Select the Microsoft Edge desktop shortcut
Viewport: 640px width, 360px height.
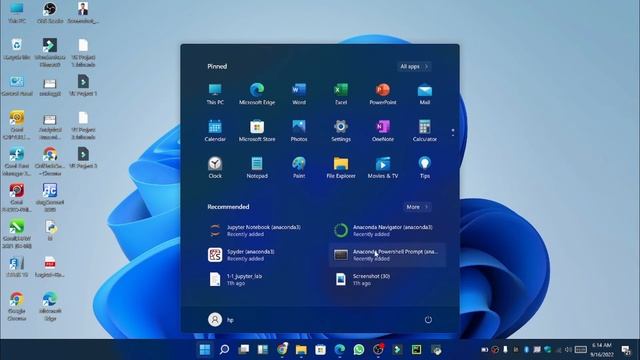(50, 307)
